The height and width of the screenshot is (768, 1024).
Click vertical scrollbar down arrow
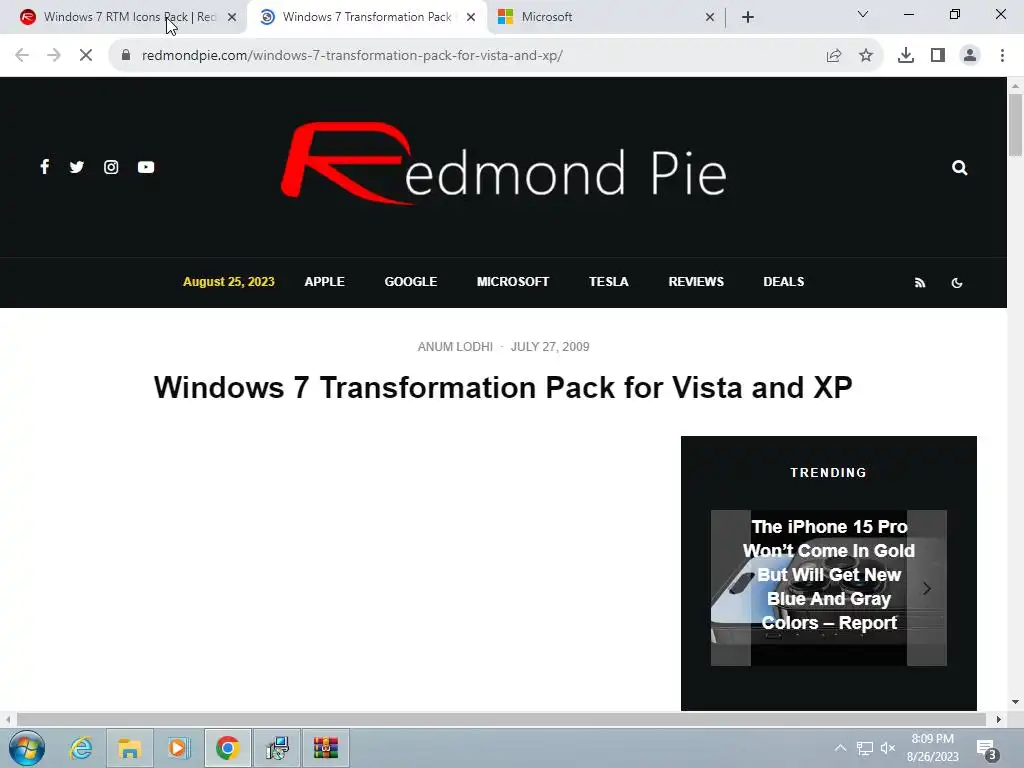tap(1015, 702)
